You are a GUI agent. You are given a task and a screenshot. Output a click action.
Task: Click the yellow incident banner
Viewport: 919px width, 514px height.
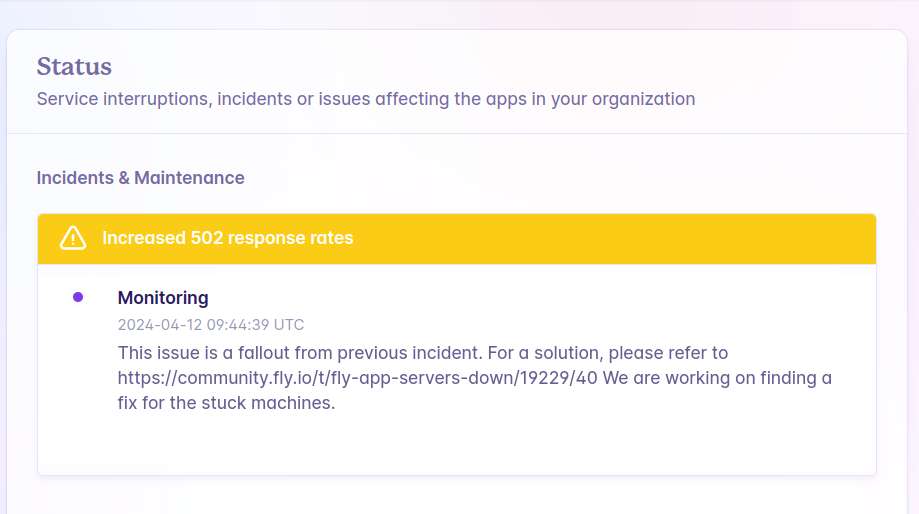click(457, 239)
